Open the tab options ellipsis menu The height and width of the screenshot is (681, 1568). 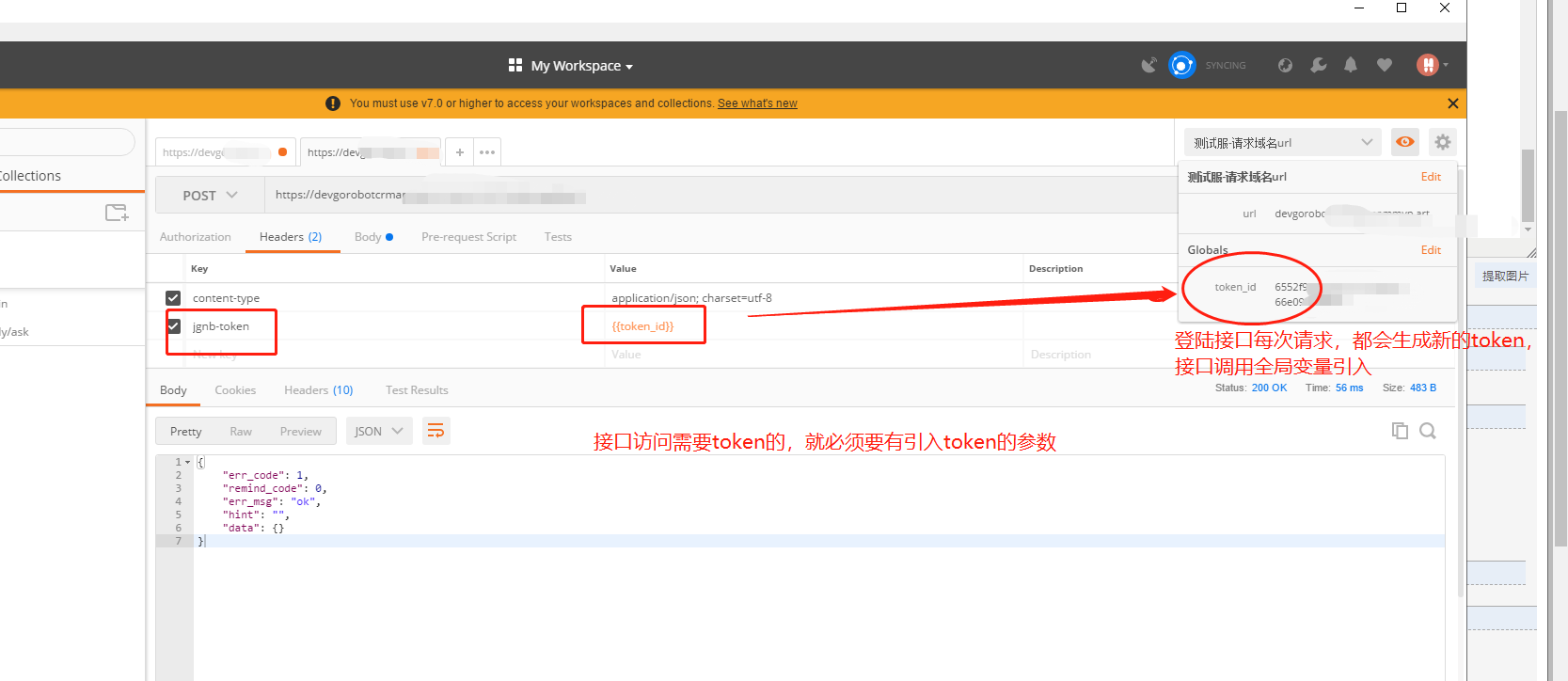[x=487, y=152]
